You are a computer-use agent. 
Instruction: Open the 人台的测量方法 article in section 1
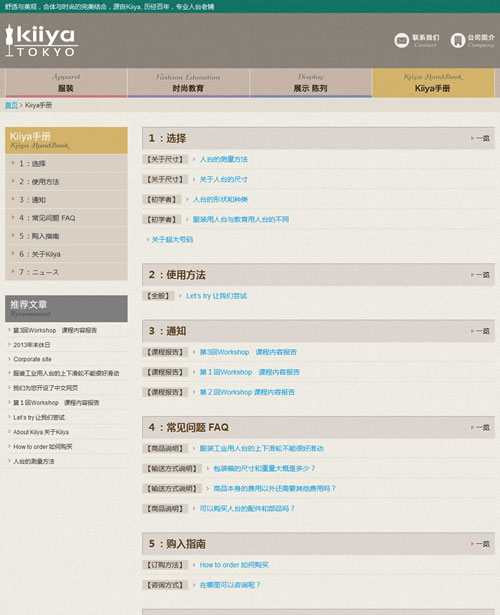pyautogui.click(x=224, y=159)
